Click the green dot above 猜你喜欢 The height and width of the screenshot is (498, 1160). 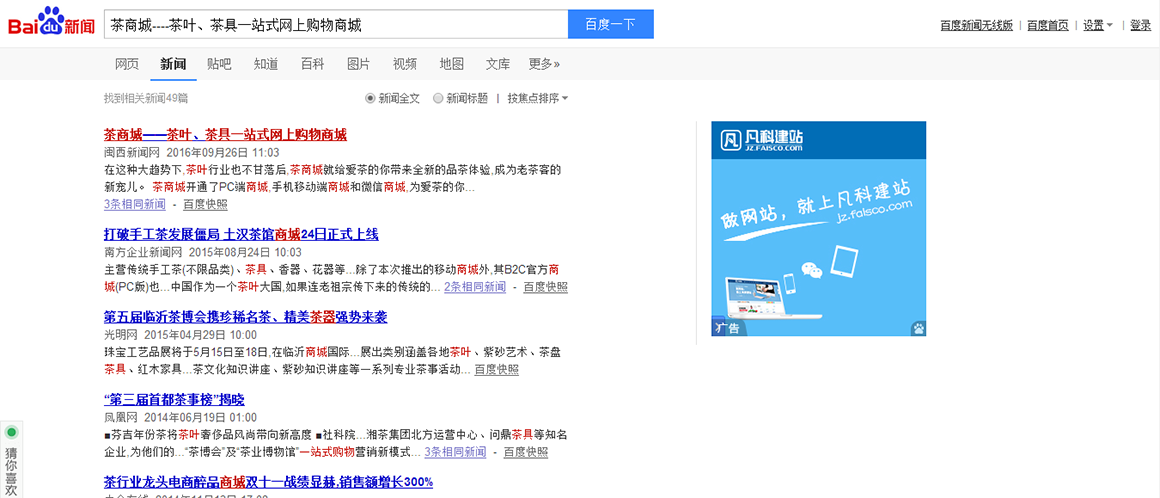[x=11, y=432]
